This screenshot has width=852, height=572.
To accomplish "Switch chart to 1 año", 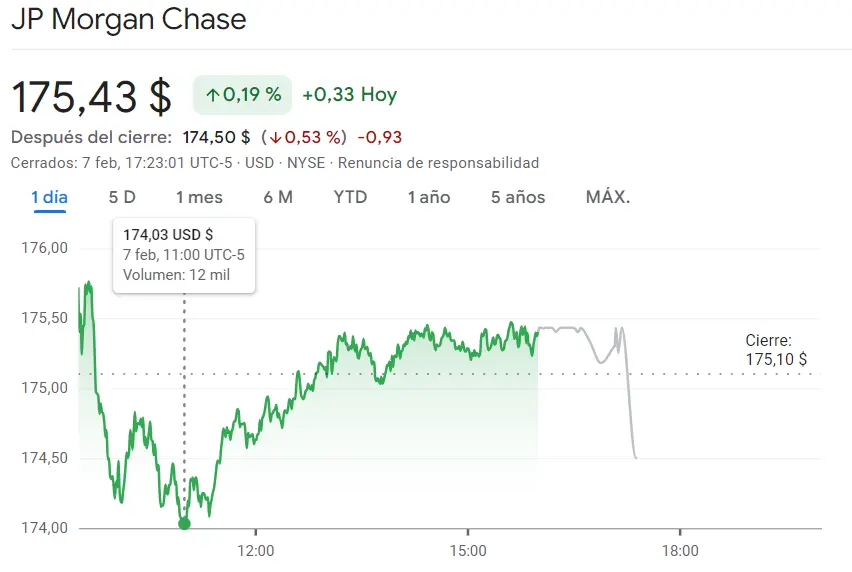I will (429, 197).
